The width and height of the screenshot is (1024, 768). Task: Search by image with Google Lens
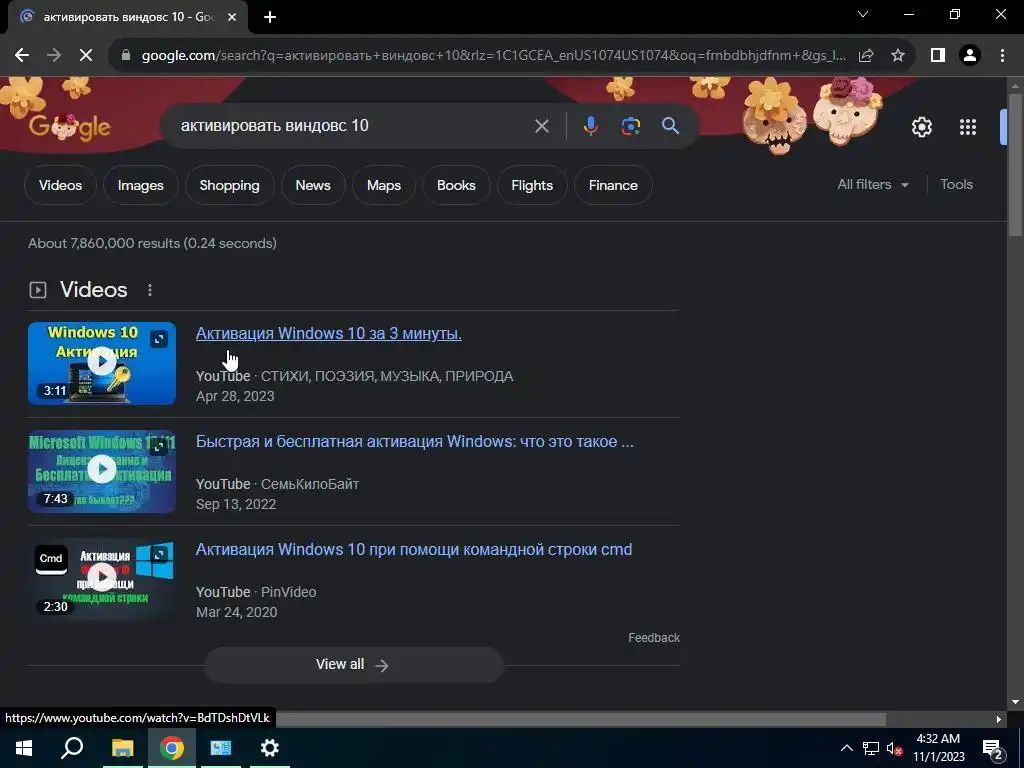(630, 126)
